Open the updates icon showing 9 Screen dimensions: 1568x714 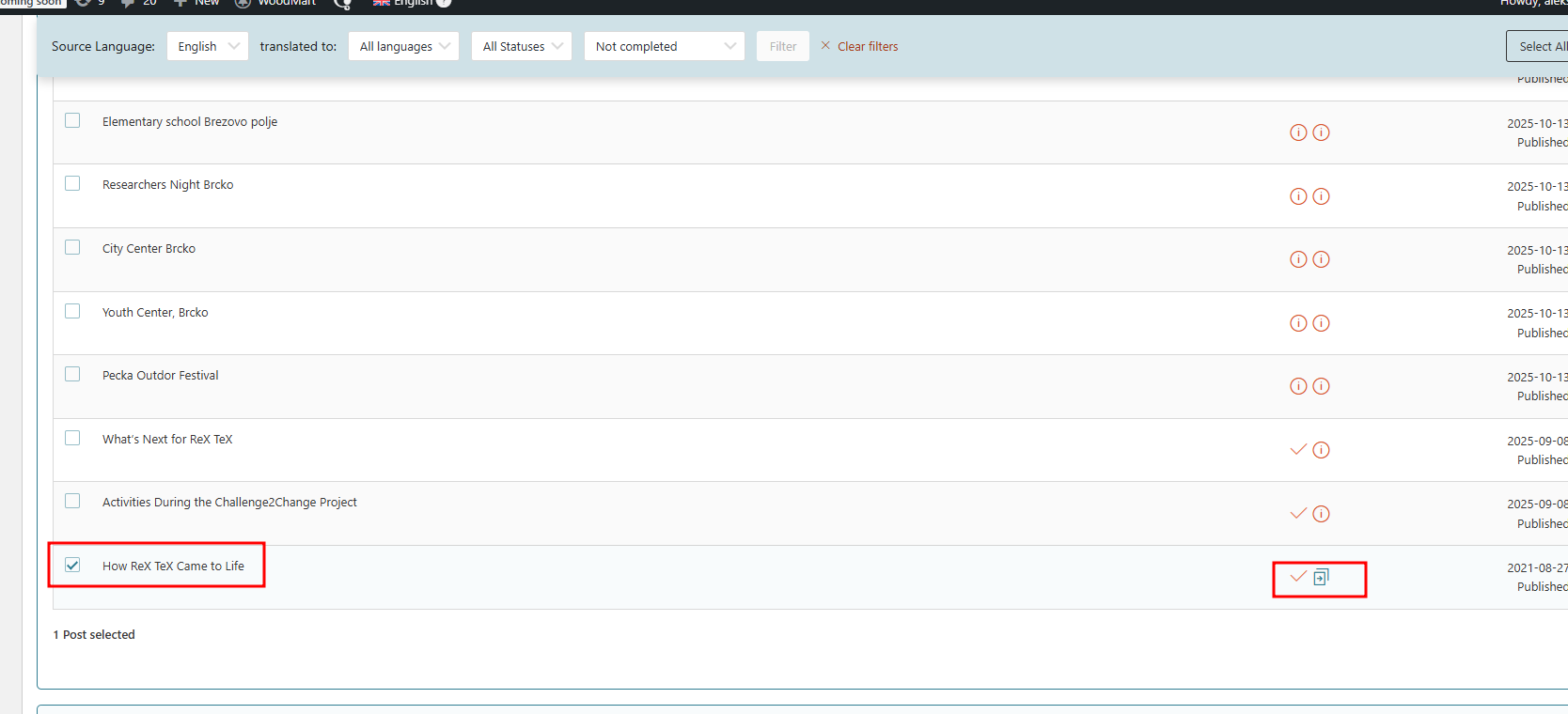point(89,3)
